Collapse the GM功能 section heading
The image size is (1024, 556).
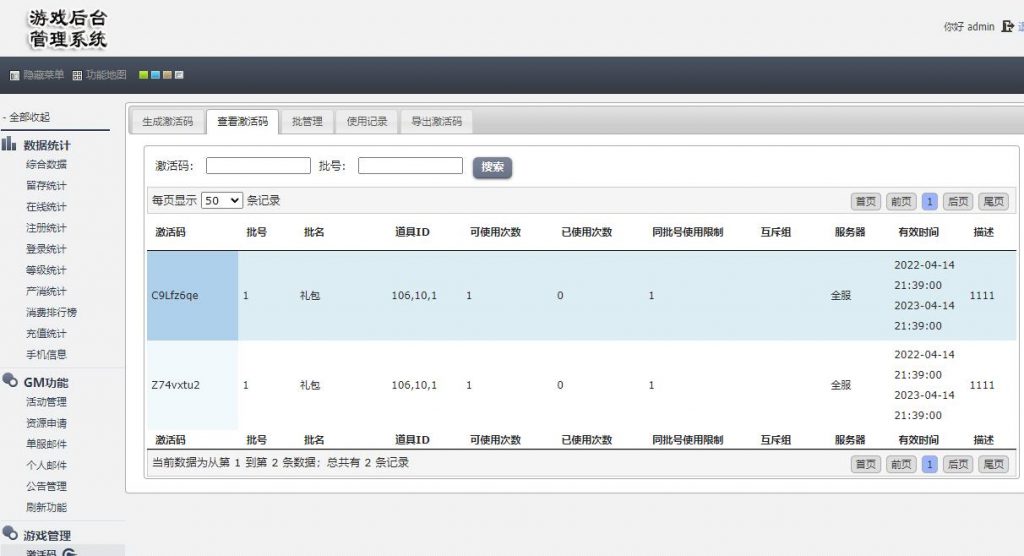[46, 382]
